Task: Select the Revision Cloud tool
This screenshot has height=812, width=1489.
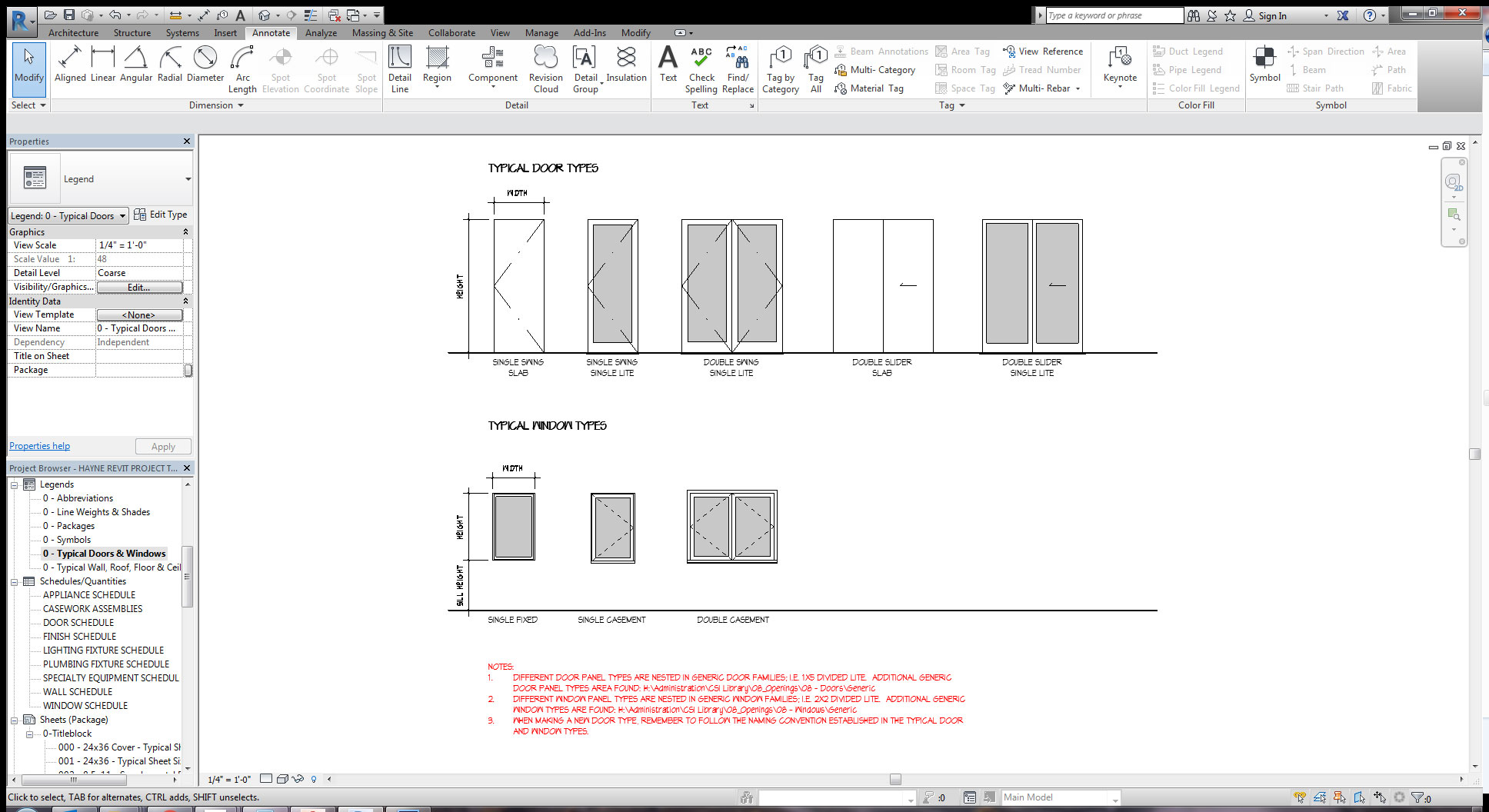Action: coord(546,69)
